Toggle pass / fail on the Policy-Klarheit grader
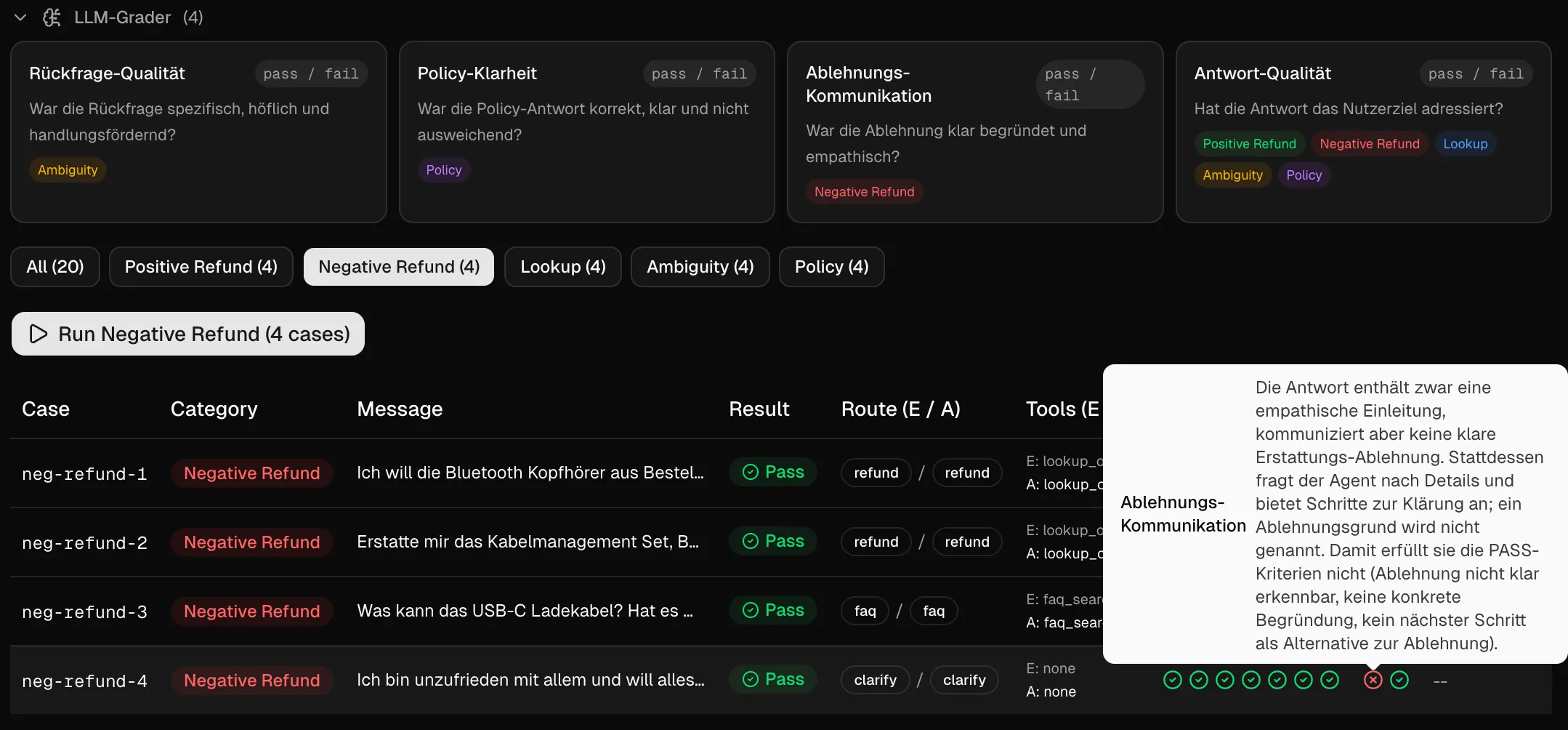This screenshot has width=1568, height=730. 698,73
